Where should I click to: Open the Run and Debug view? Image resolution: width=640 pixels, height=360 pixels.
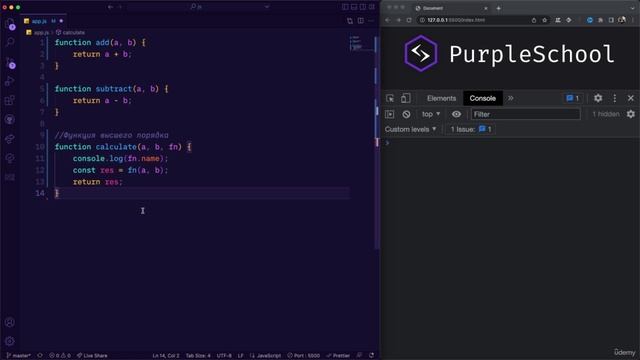tap(10, 81)
